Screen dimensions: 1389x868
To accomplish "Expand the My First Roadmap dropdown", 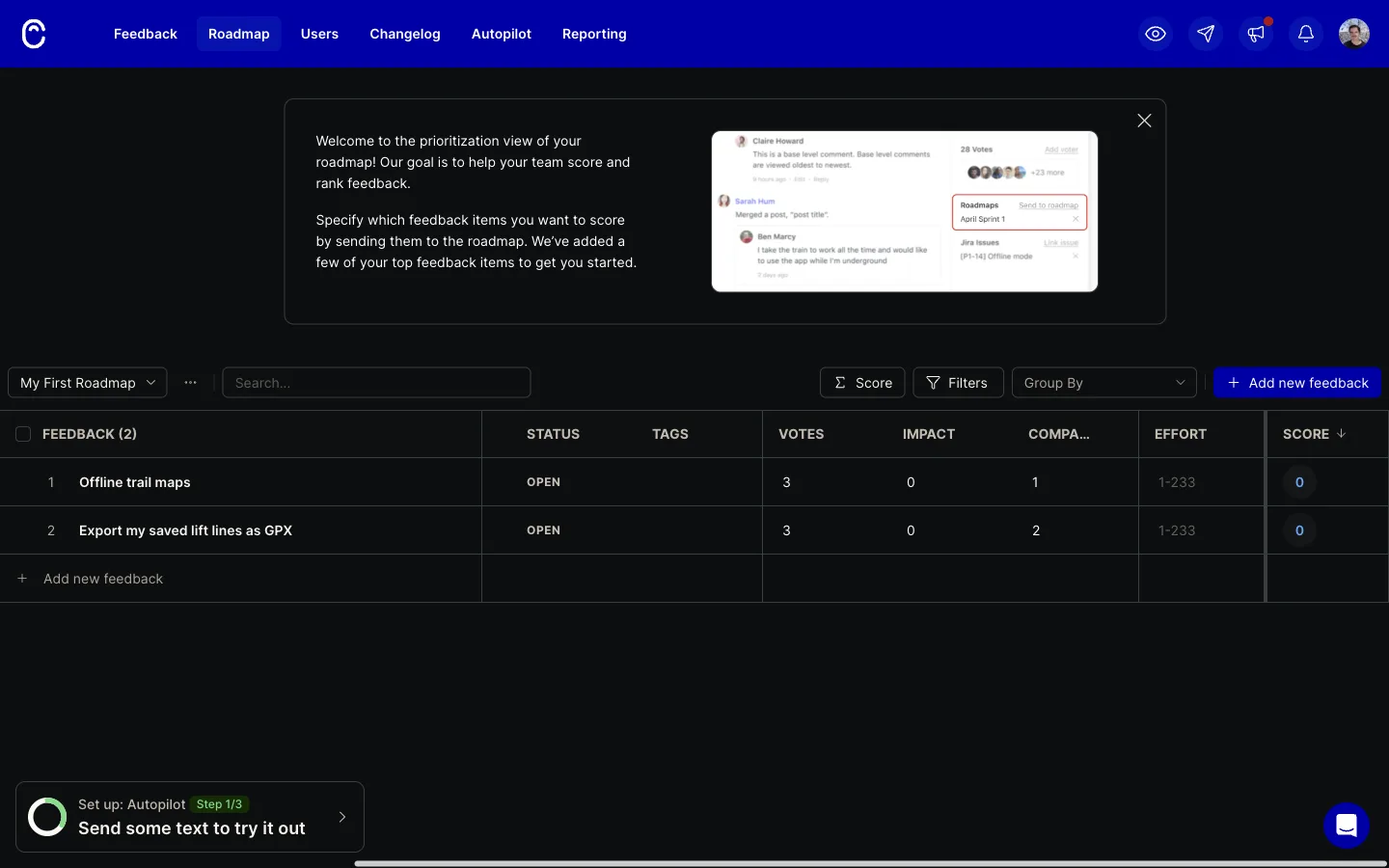I will tap(88, 383).
